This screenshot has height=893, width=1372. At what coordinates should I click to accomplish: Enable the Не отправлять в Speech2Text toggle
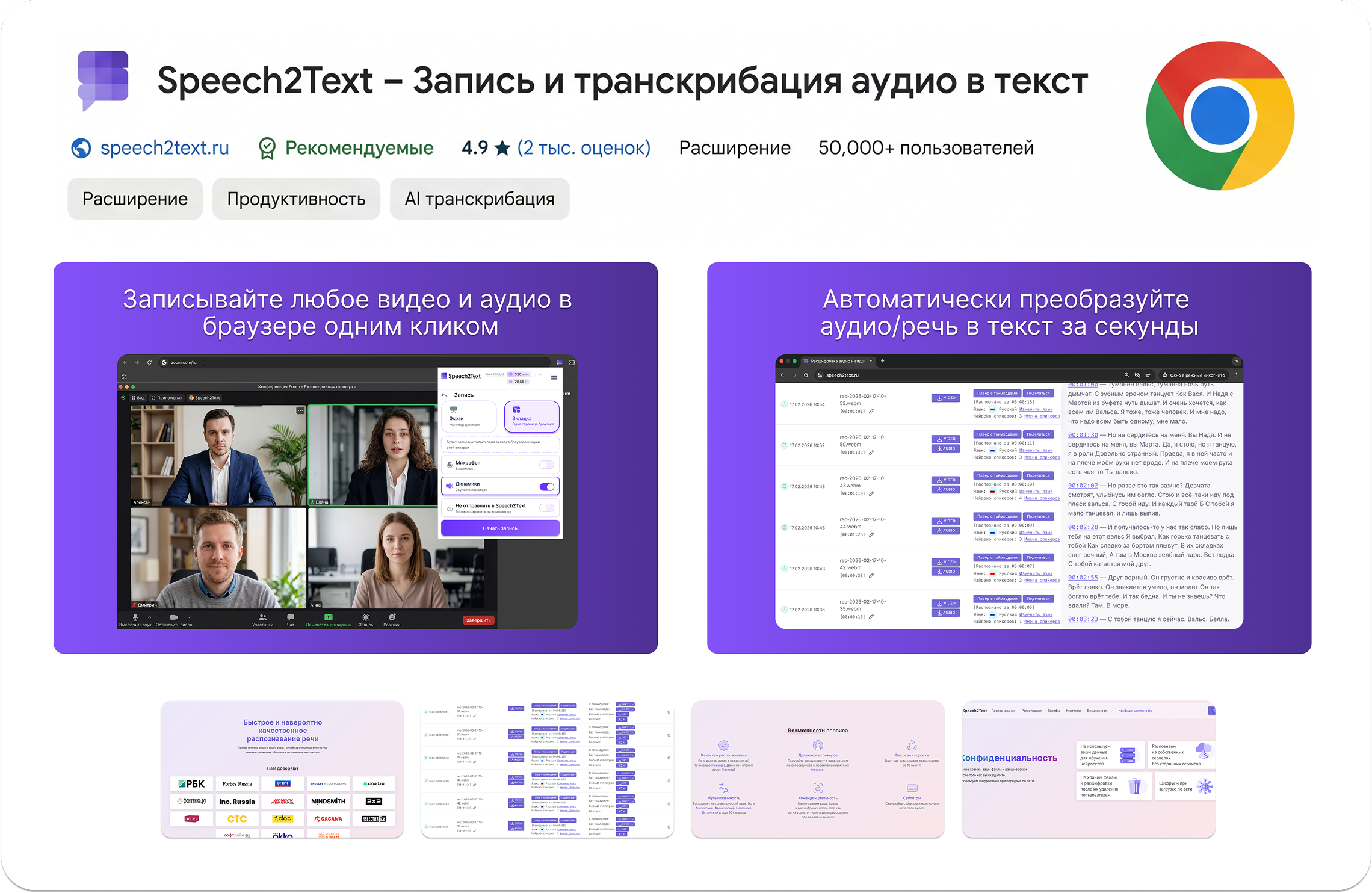pyautogui.click(x=546, y=508)
